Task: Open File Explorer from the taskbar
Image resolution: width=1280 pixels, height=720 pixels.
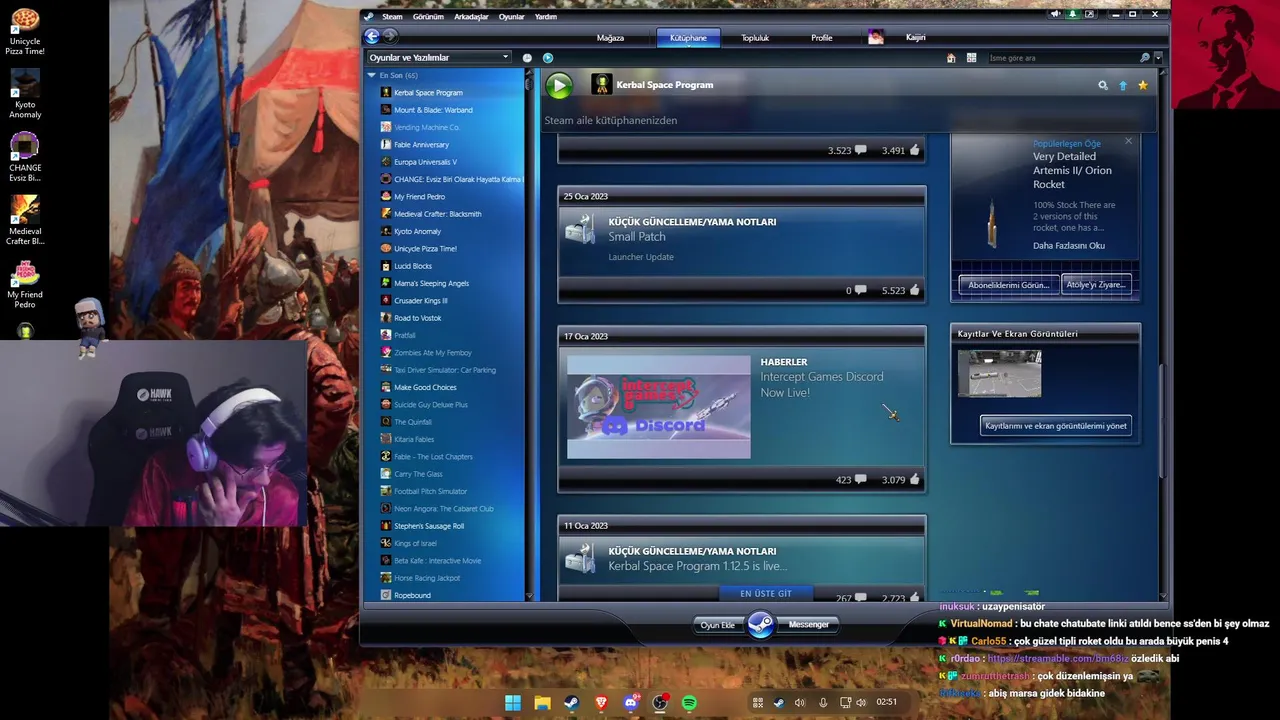Action: 542,703
